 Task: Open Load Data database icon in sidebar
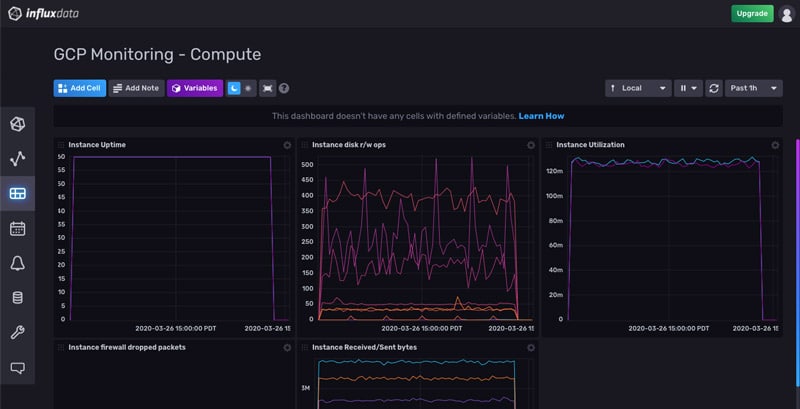pyautogui.click(x=17, y=298)
